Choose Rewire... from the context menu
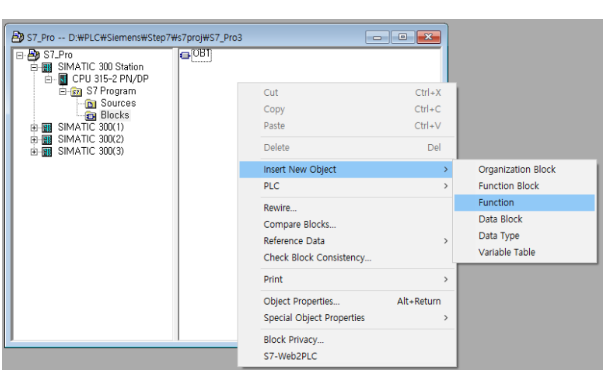The height and width of the screenshot is (376, 613). [347, 208]
